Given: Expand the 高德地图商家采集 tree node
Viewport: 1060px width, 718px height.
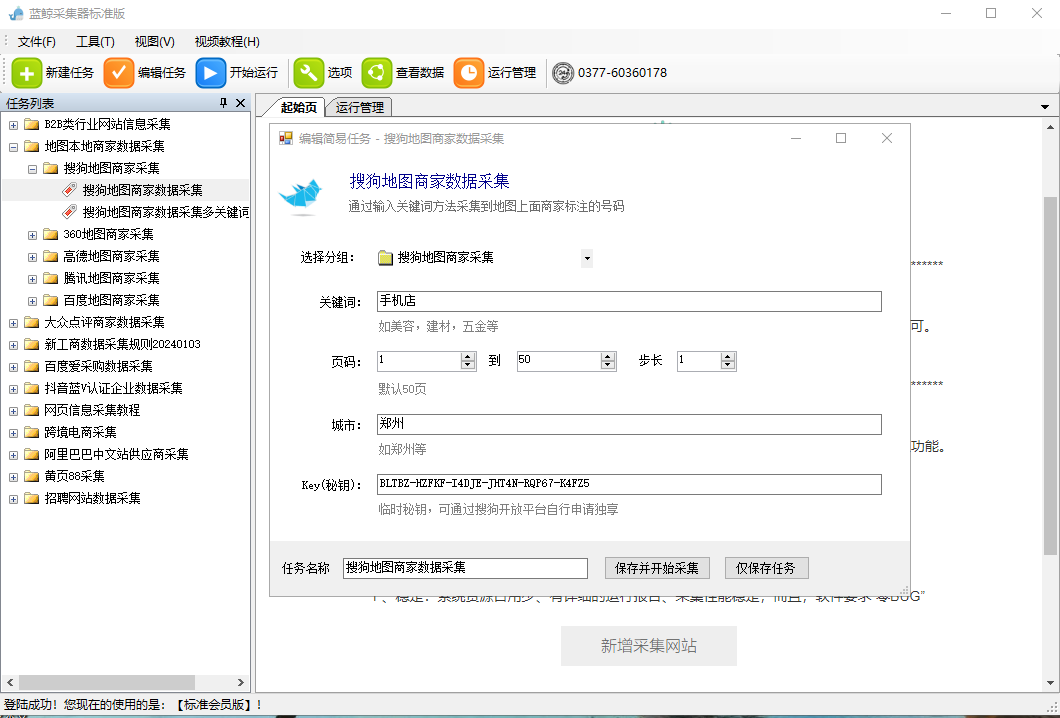Looking at the screenshot, I should 32,257.
